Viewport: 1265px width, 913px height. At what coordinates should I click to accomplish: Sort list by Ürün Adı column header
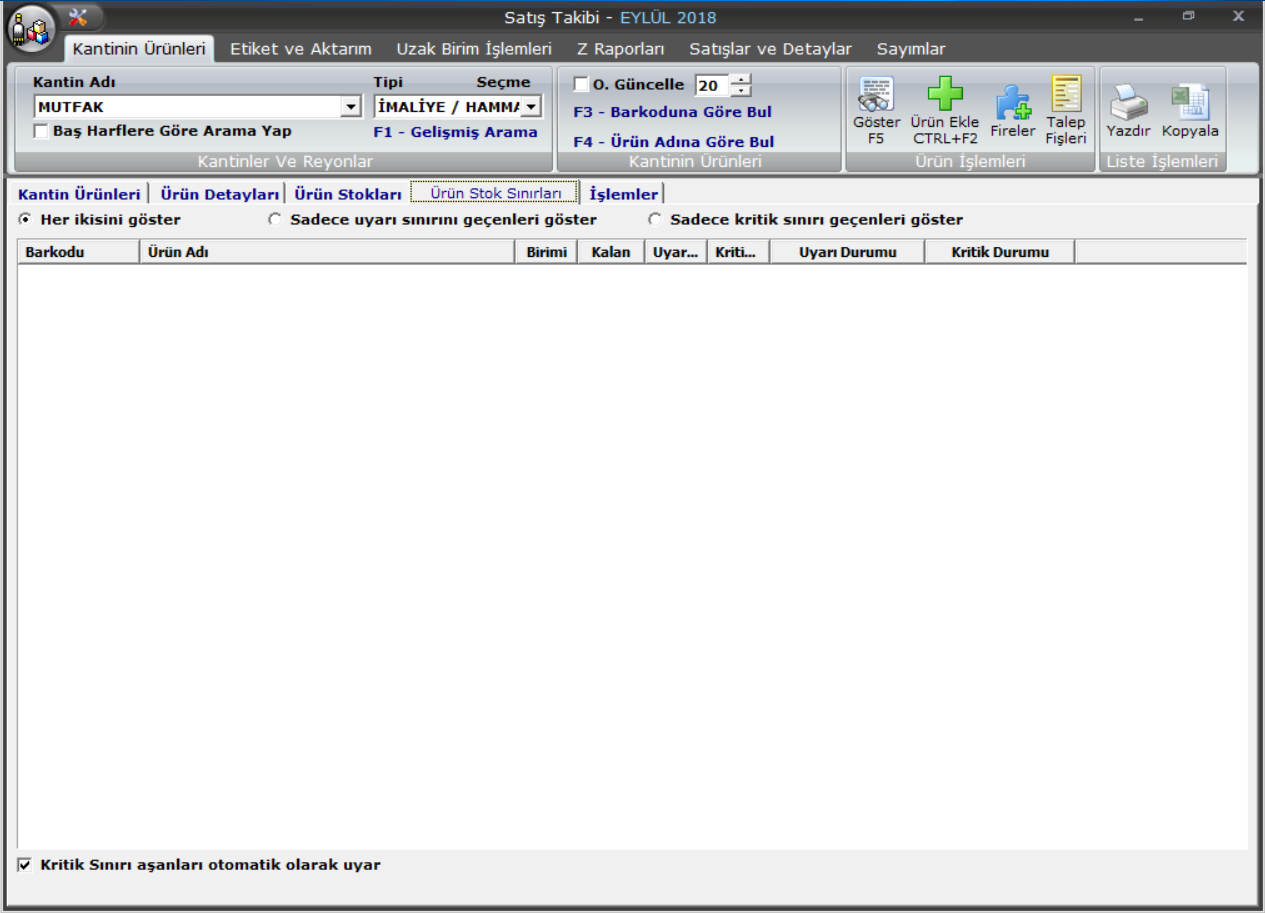(326, 252)
